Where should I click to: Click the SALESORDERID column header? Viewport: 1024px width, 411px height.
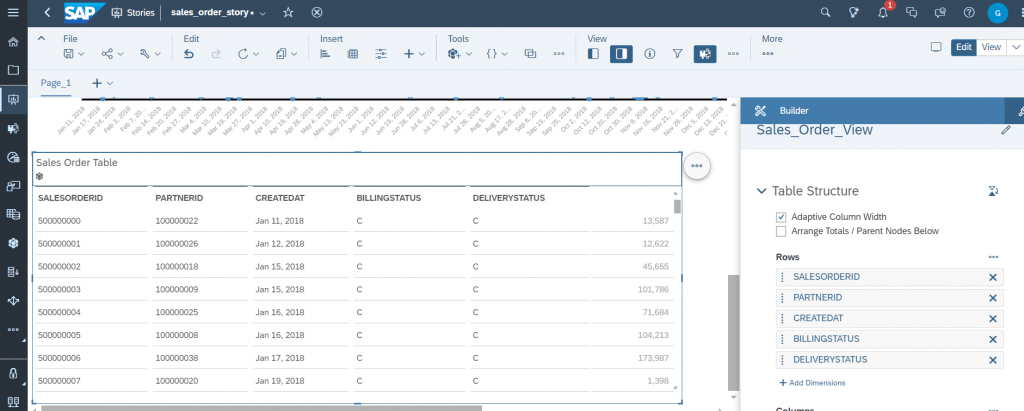pos(71,198)
